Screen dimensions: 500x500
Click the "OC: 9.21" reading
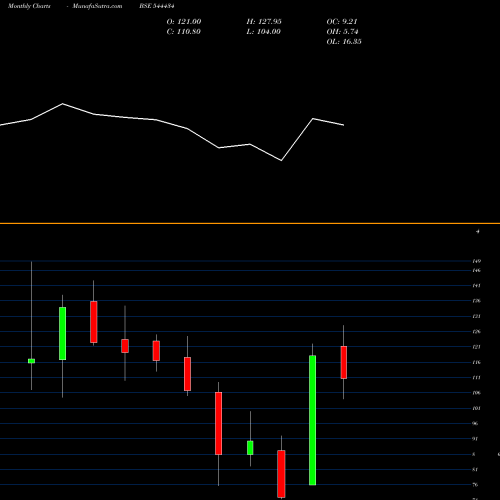click(342, 21)
